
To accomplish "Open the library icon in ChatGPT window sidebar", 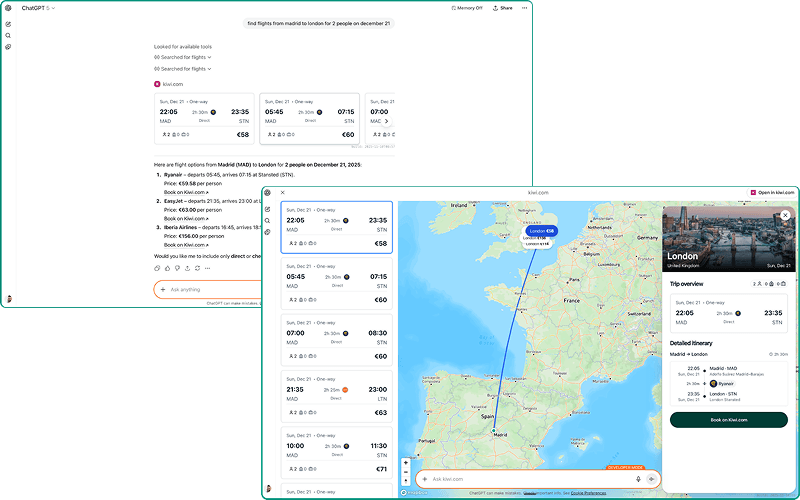I will 8,47.
